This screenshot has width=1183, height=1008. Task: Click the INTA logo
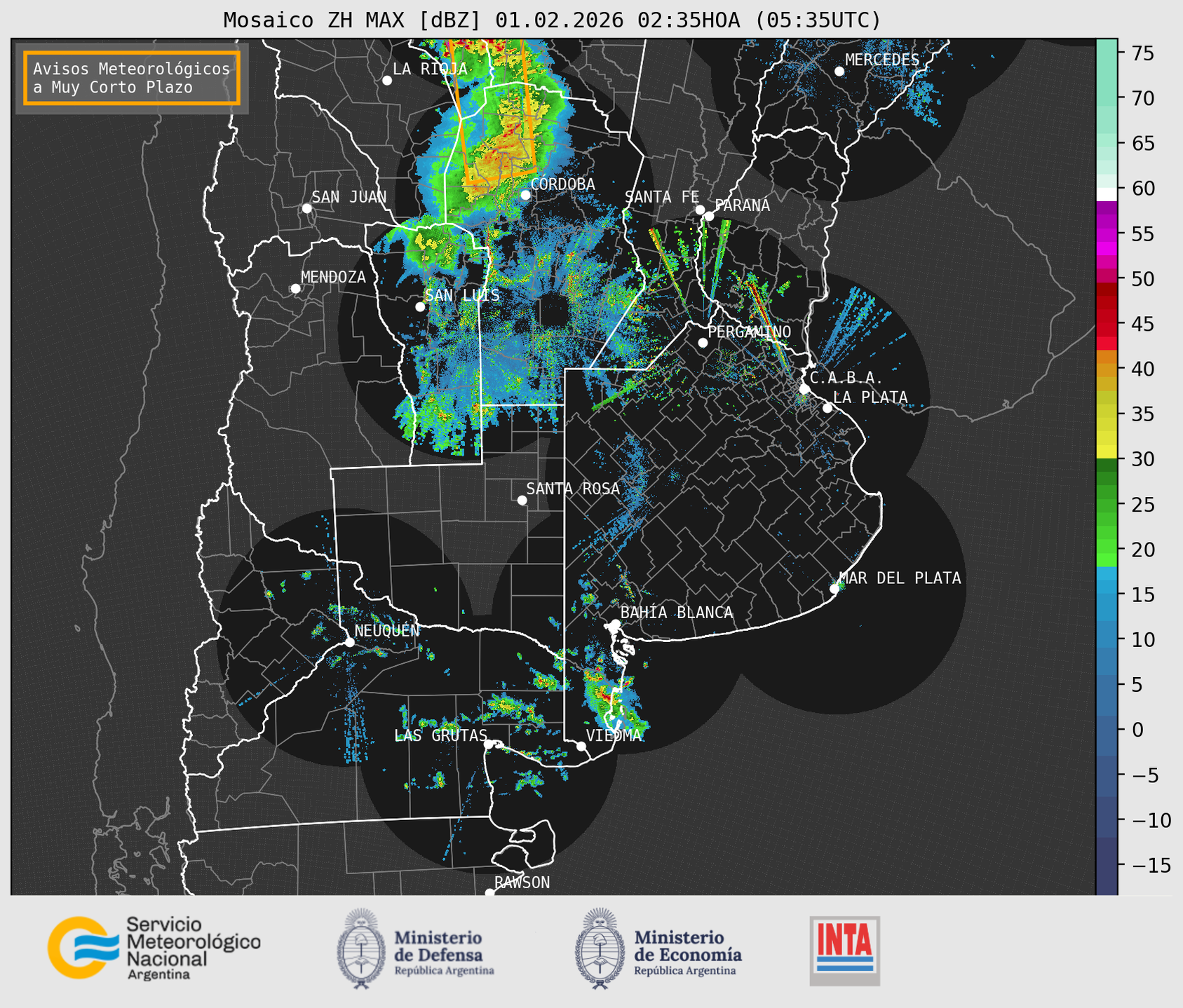coord(844,951)
